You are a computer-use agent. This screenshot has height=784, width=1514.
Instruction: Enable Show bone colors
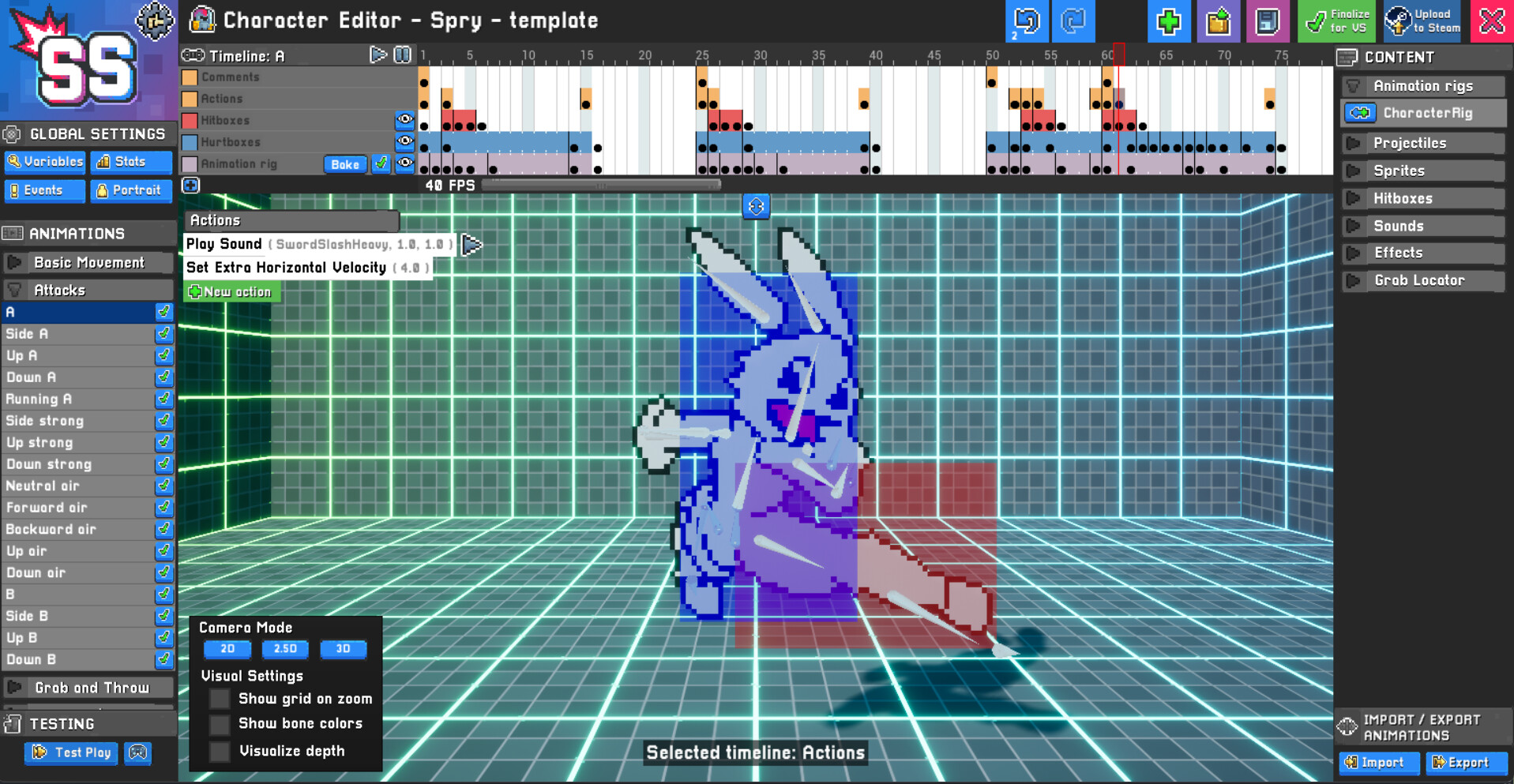[x=219, y=723]
